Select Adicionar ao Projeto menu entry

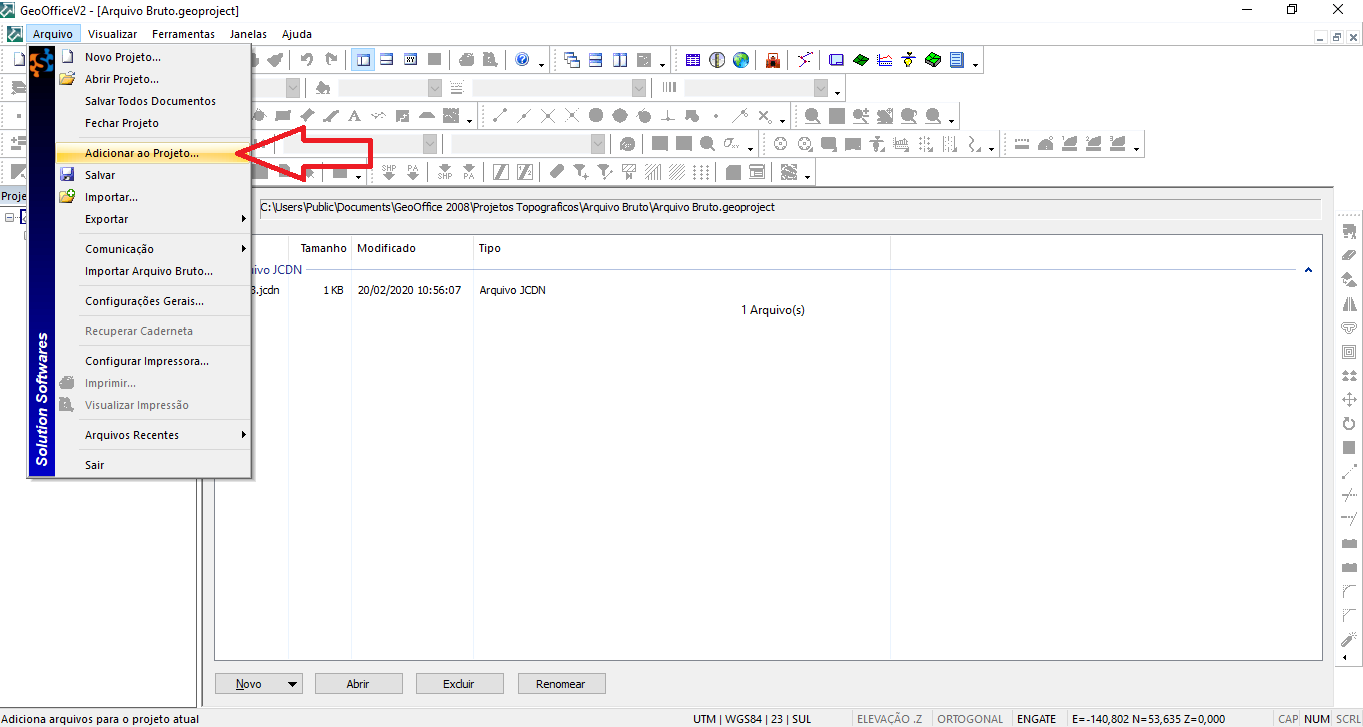click(142, 154)
